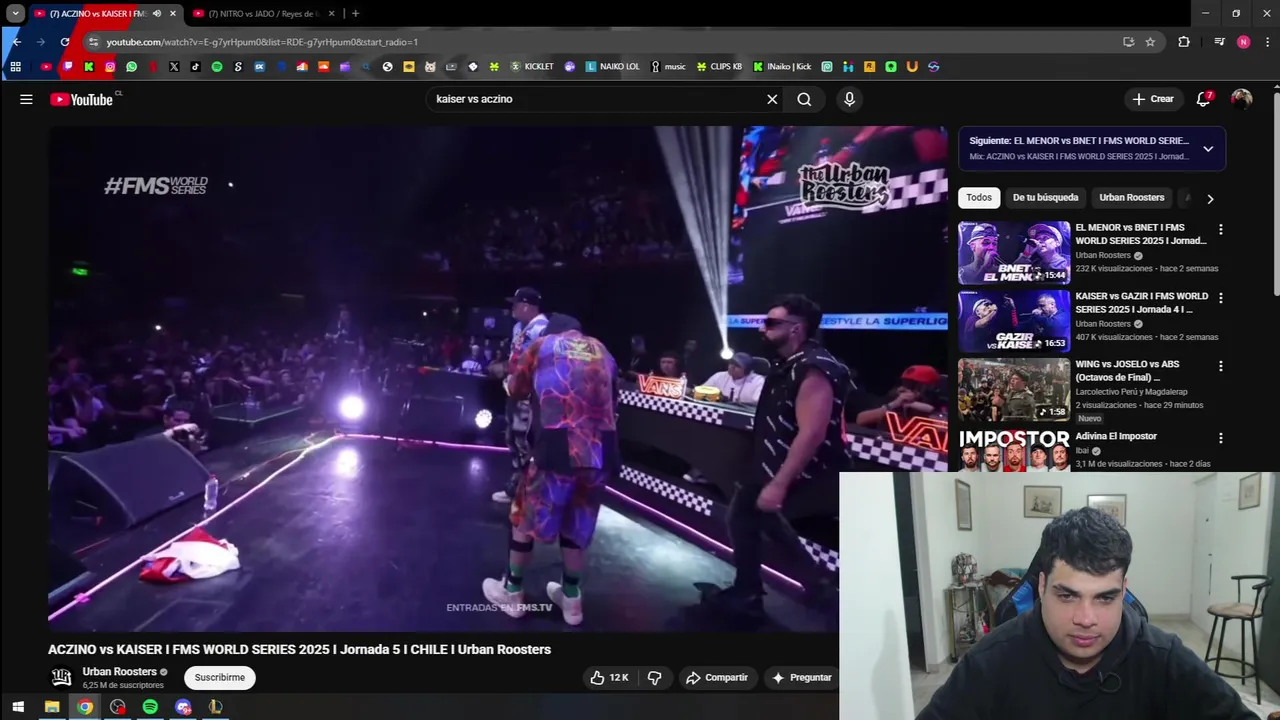Open the Windows Start menu

(18, 707)
